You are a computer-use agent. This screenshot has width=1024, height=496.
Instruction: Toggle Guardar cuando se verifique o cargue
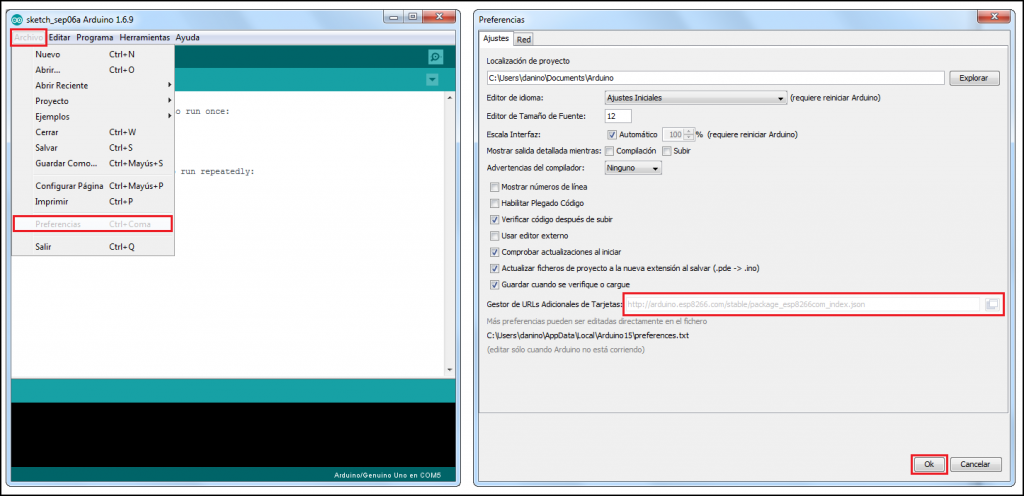(x=494, y=285)
